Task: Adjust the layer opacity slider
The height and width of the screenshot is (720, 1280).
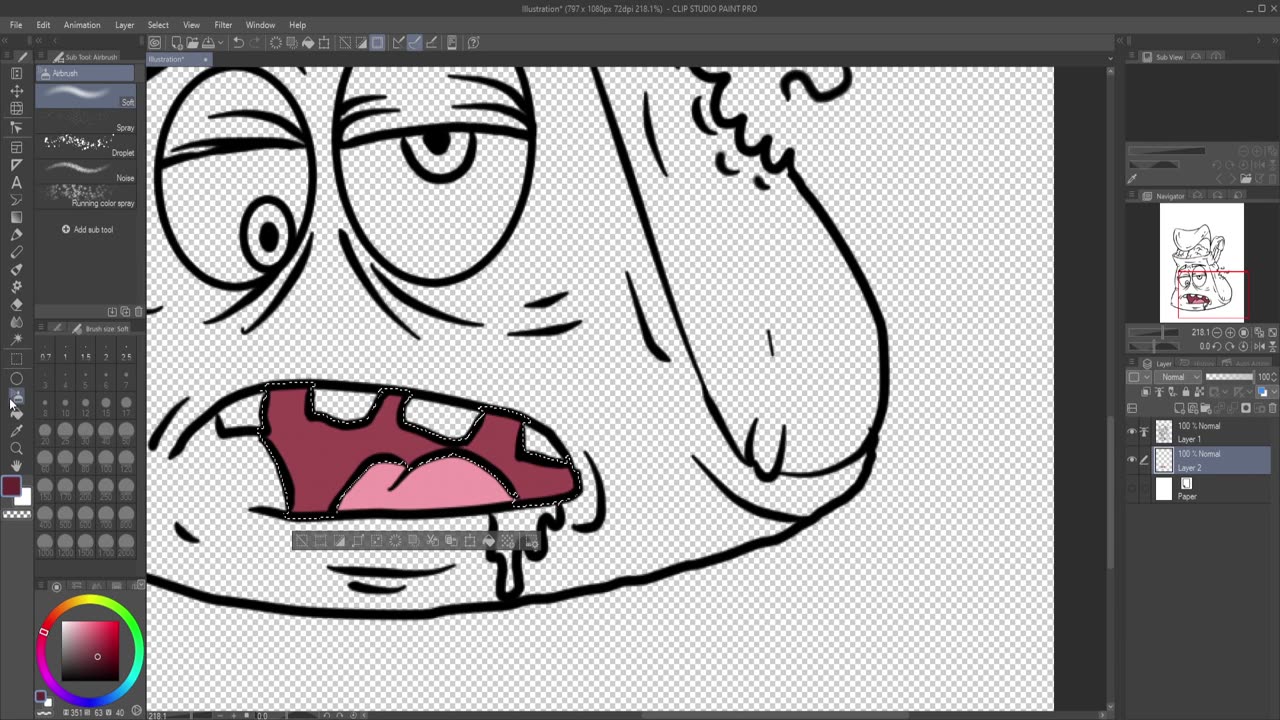Action: tap(1229, 377)
